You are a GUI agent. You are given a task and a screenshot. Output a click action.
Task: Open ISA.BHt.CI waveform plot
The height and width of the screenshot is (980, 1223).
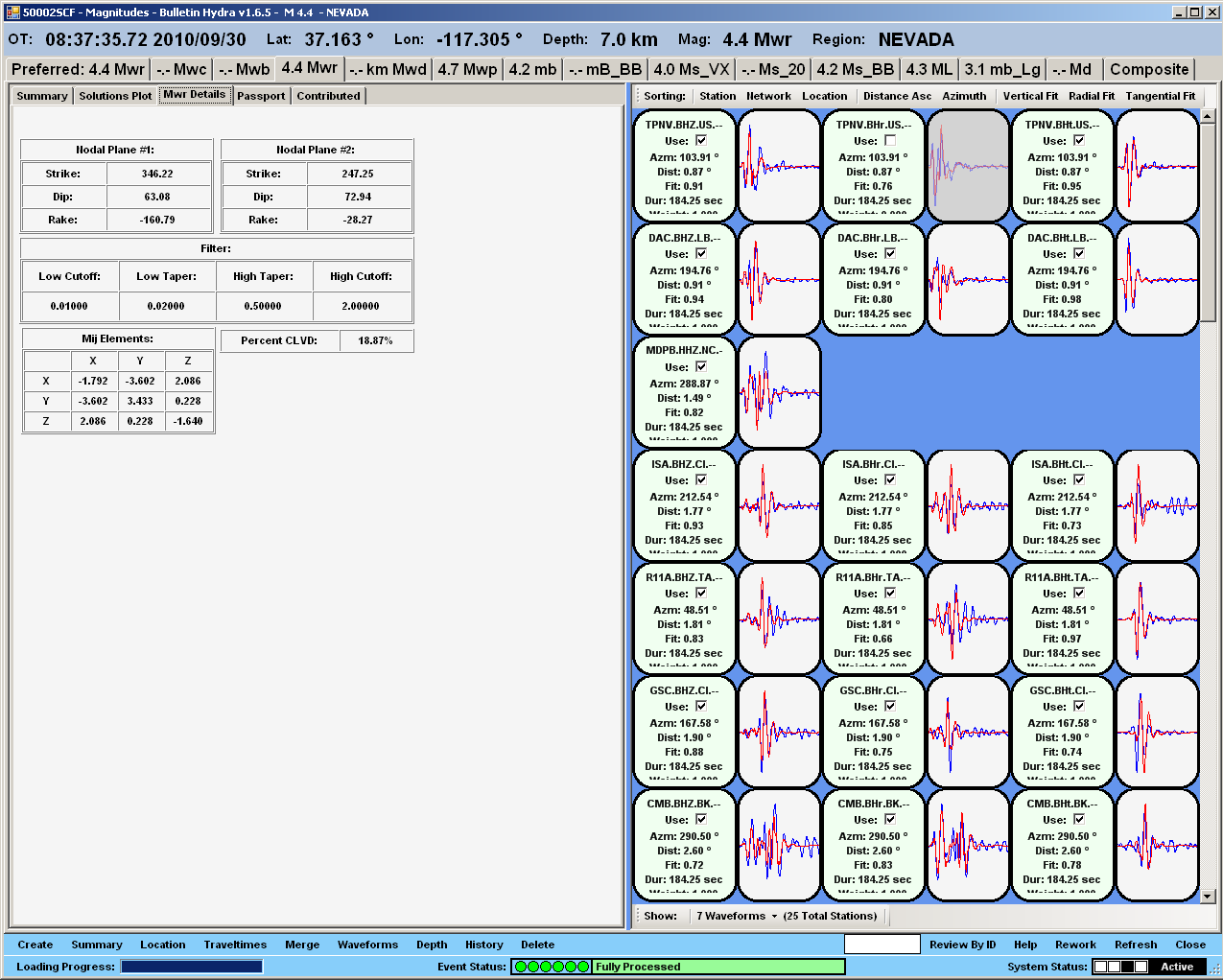(1158, 505)
